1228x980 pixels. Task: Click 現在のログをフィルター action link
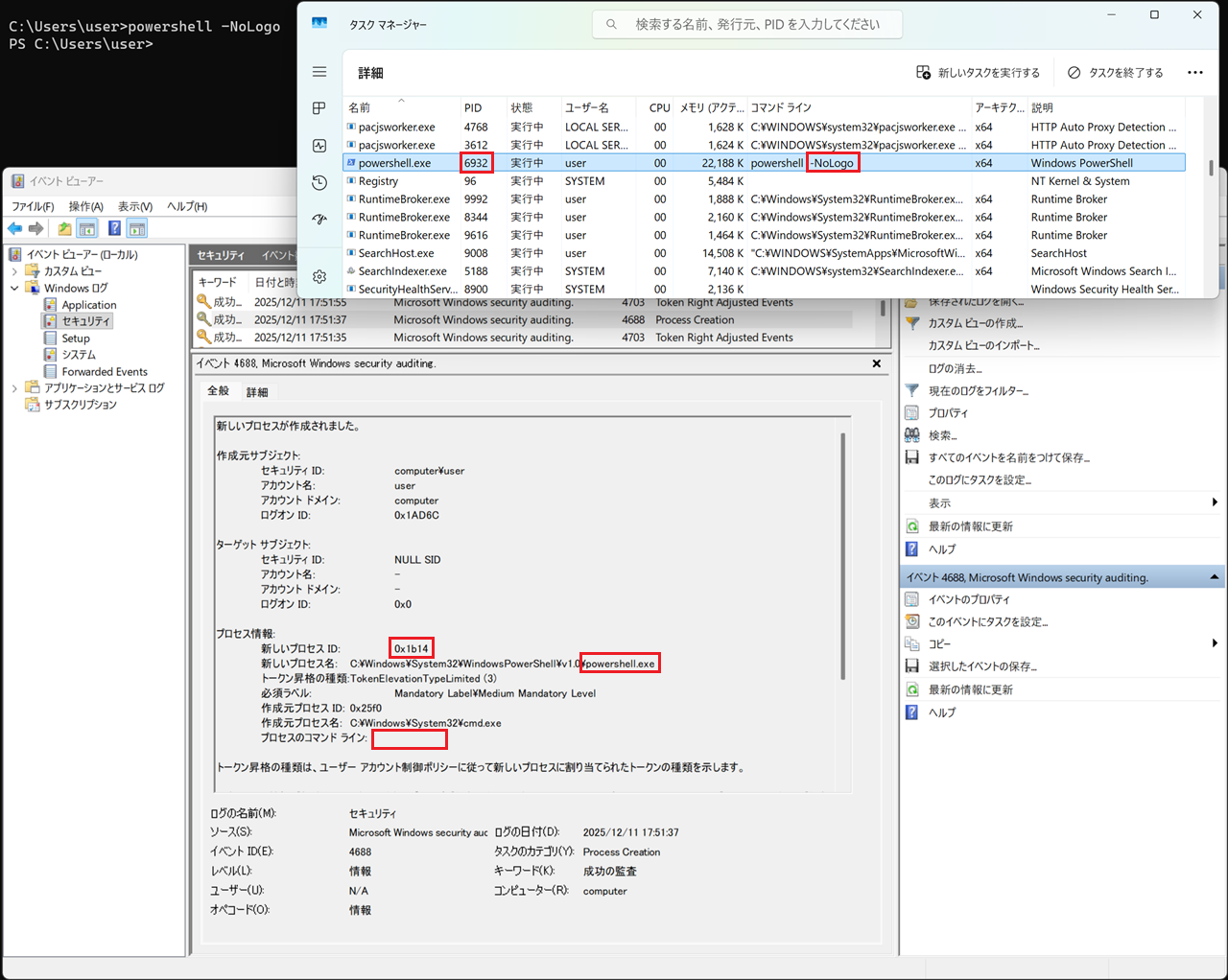tap(978, 391)
